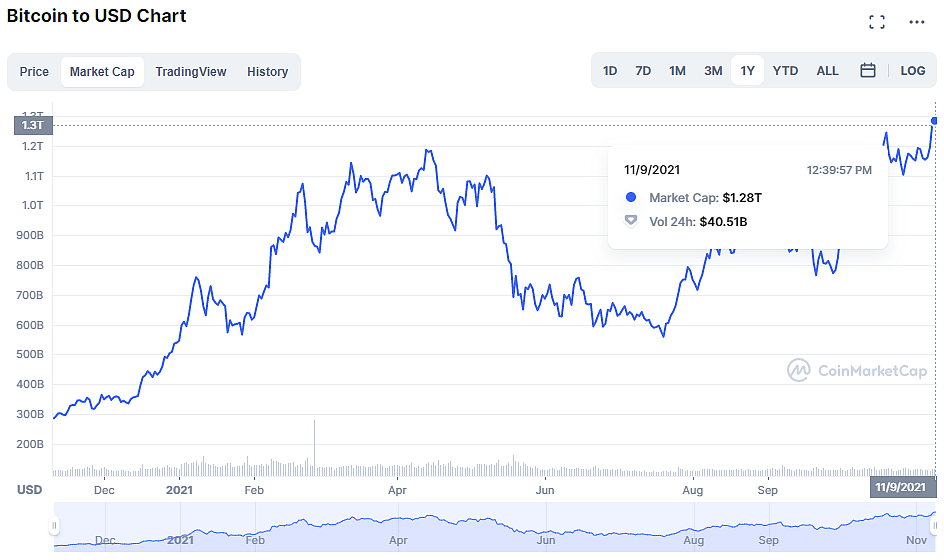
Task: Open the calendar date range picker
Action: pos(868,70)
